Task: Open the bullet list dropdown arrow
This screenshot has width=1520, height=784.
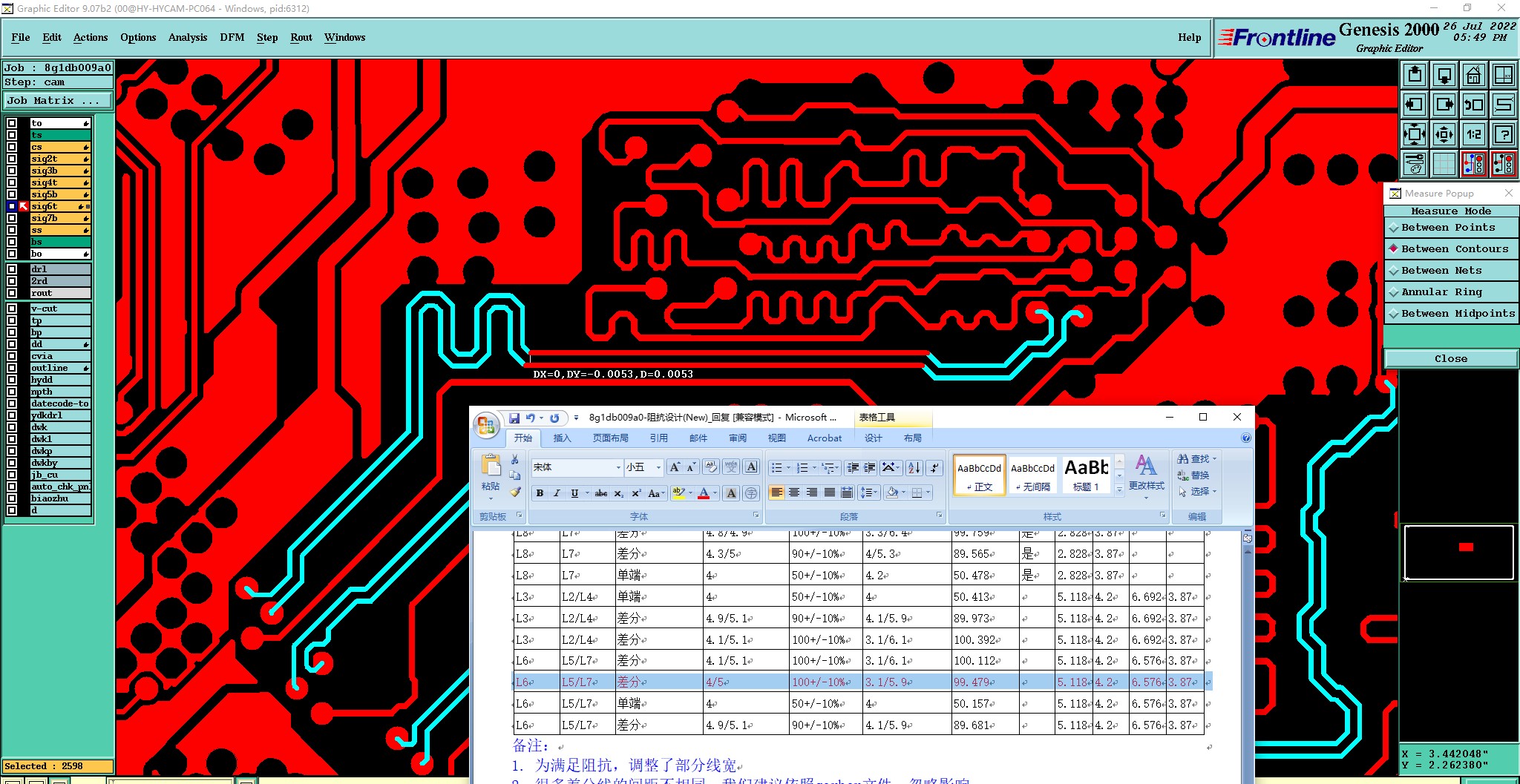Action: (x=788, y=467)
